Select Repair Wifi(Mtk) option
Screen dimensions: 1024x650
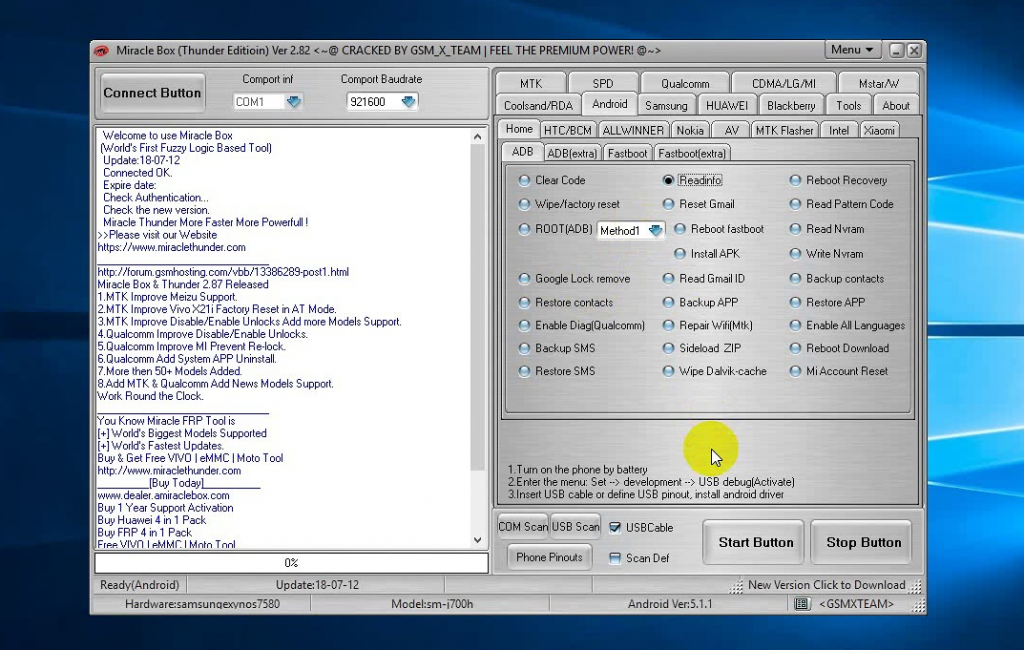point(667,325)
